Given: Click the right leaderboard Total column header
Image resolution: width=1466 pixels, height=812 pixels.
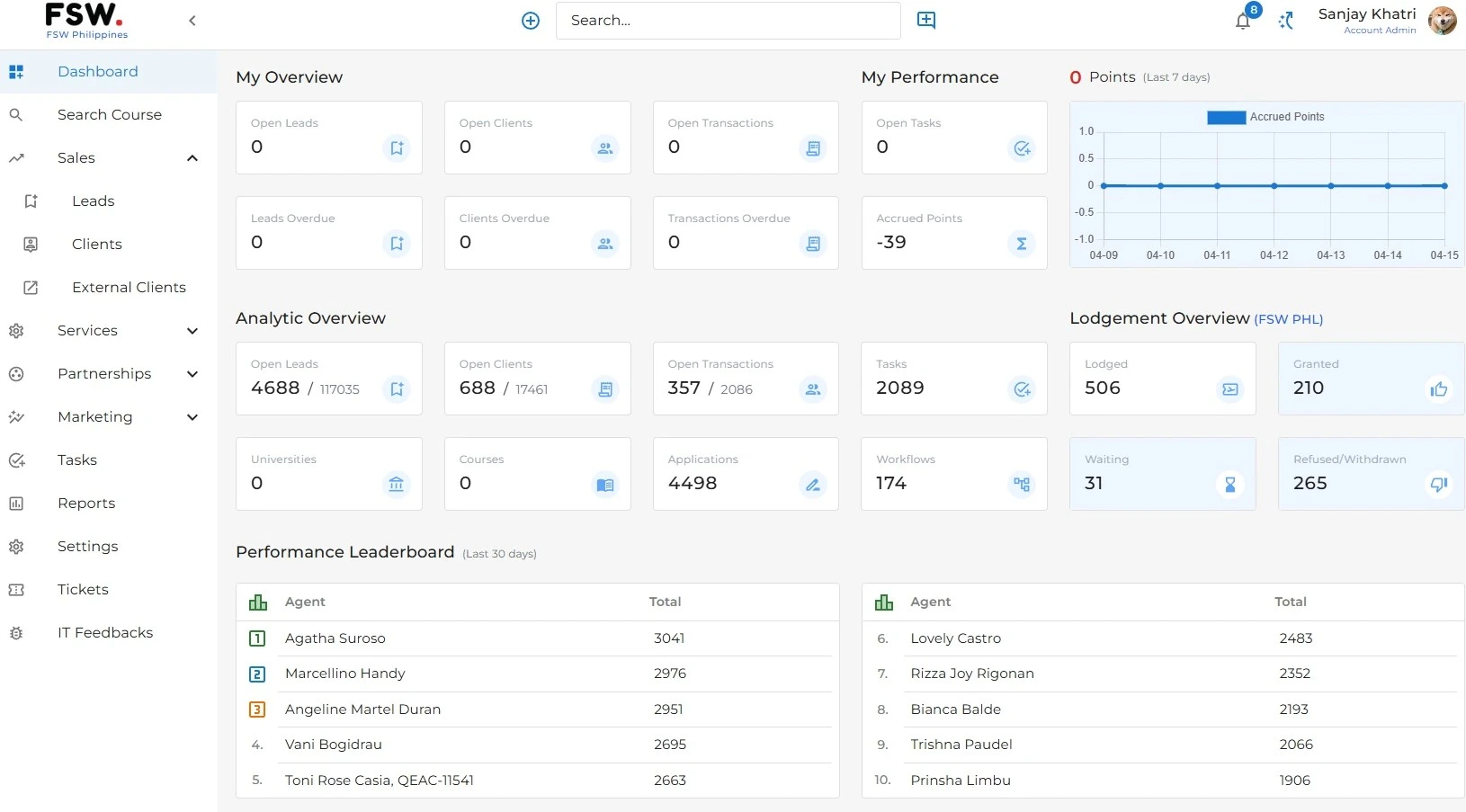Looking at the screenshot, I should 1291,602.
